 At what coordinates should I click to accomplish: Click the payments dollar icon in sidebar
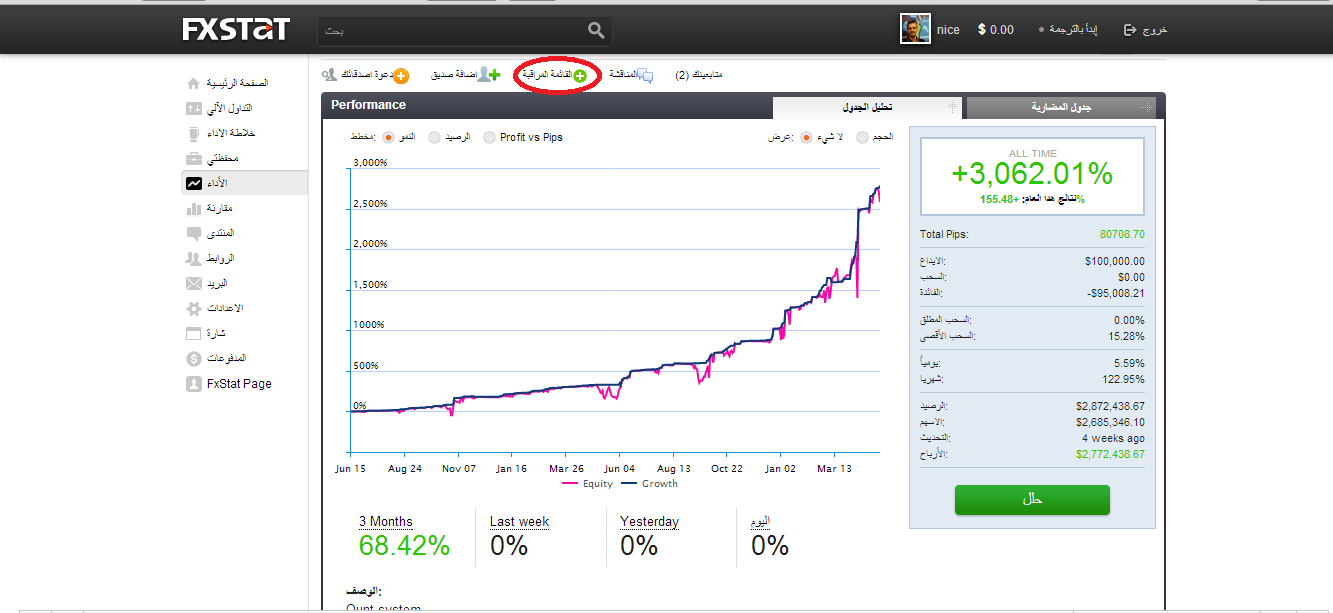click(x=194, y=358)
